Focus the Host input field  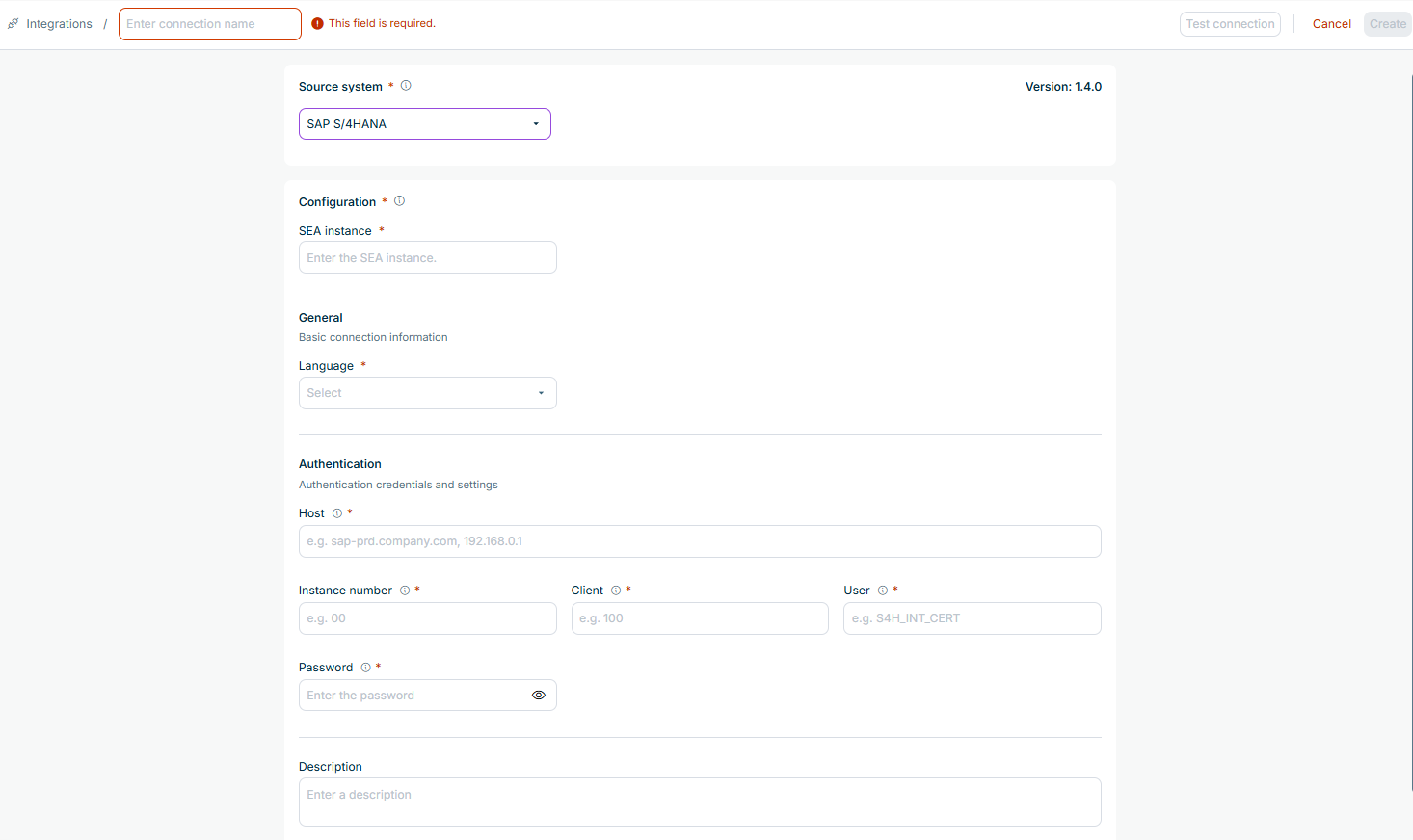click(x=700, y=541)
